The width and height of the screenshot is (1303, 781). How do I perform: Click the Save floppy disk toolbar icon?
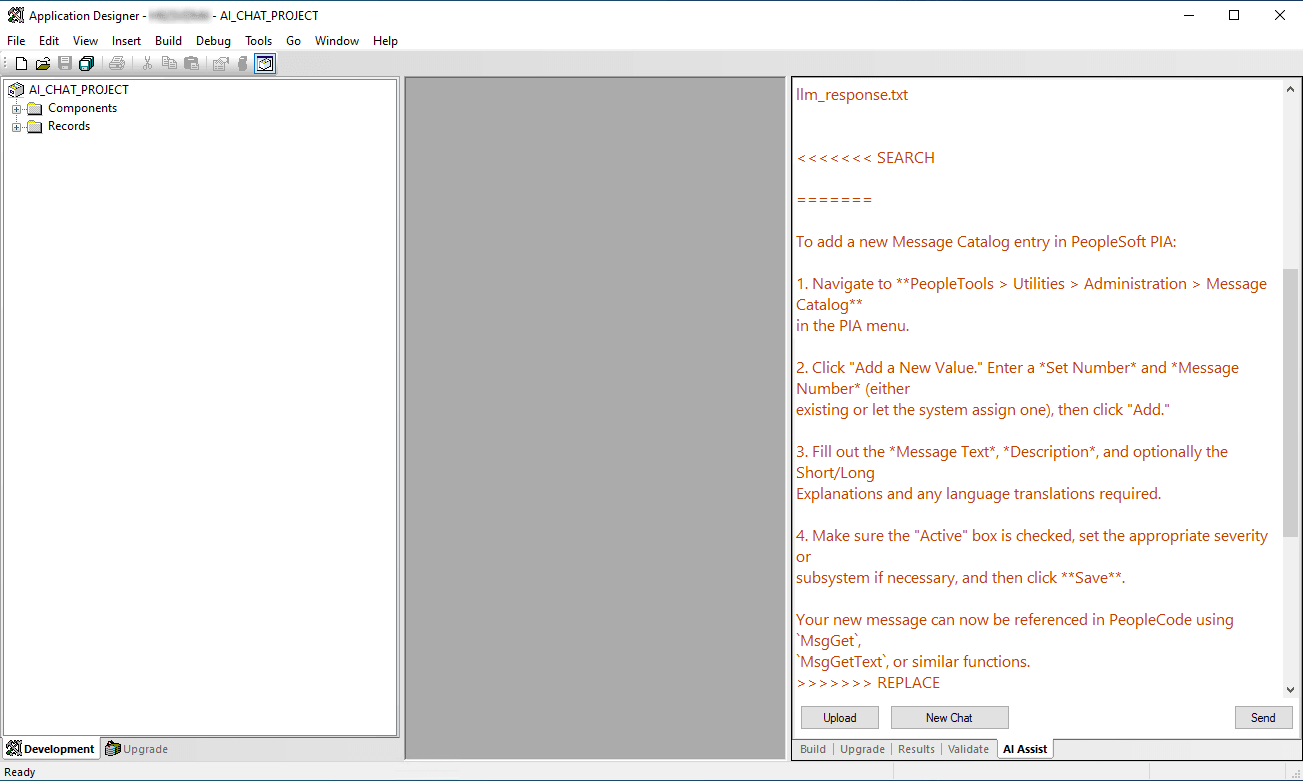(65, 64)
